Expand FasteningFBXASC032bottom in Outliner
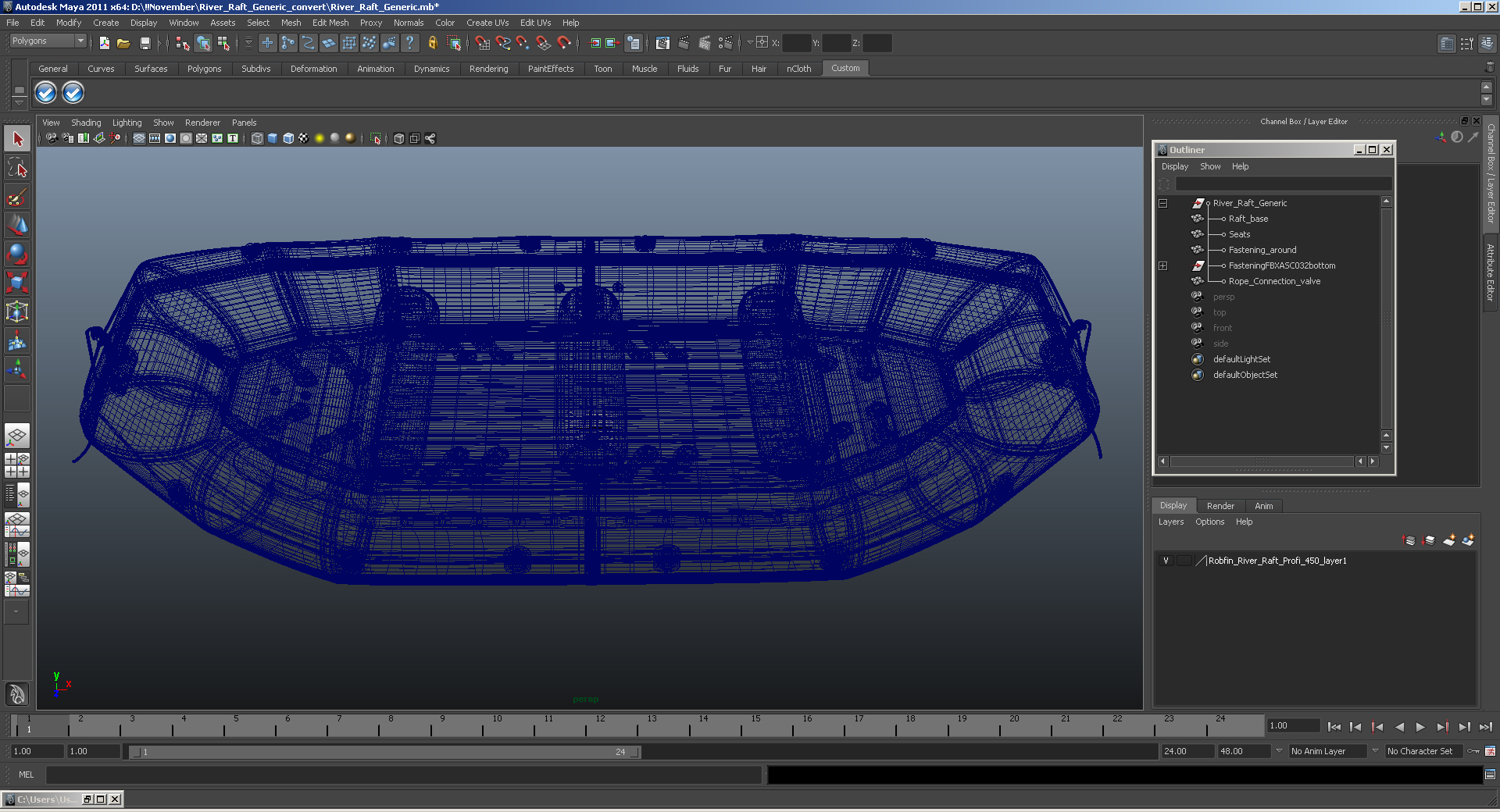The width and height of the screenshot is (1500, 812). tap(1162, 265)
